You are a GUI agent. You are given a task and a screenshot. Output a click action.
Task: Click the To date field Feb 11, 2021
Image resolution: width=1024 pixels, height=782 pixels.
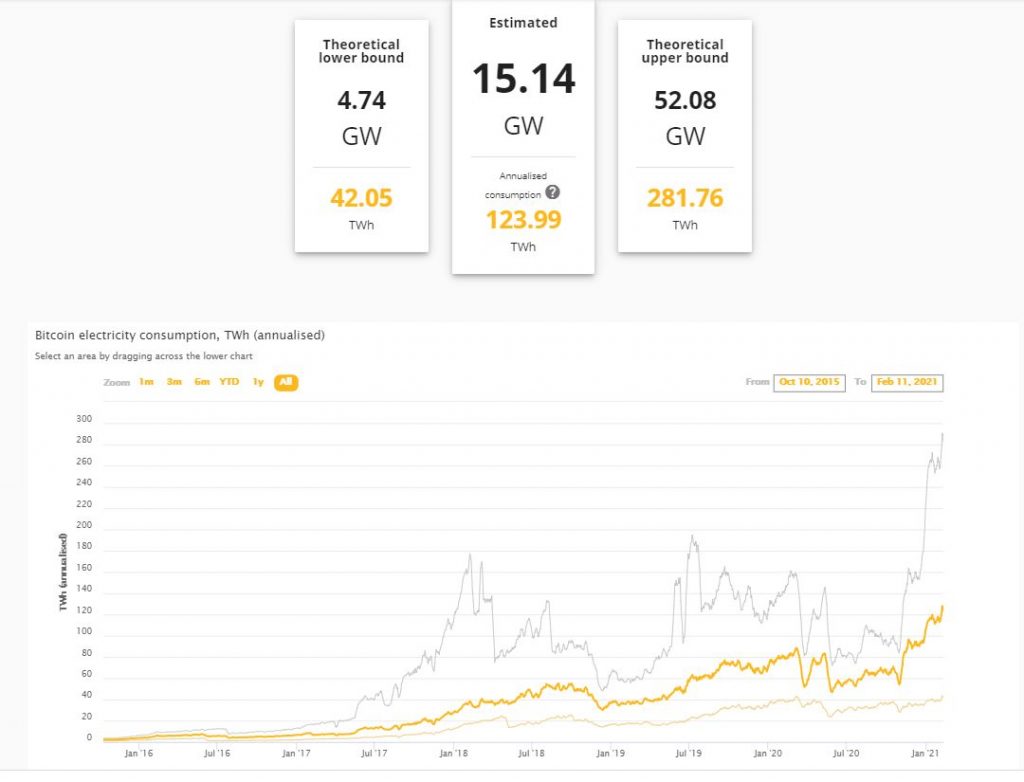[x=907, y=382]
